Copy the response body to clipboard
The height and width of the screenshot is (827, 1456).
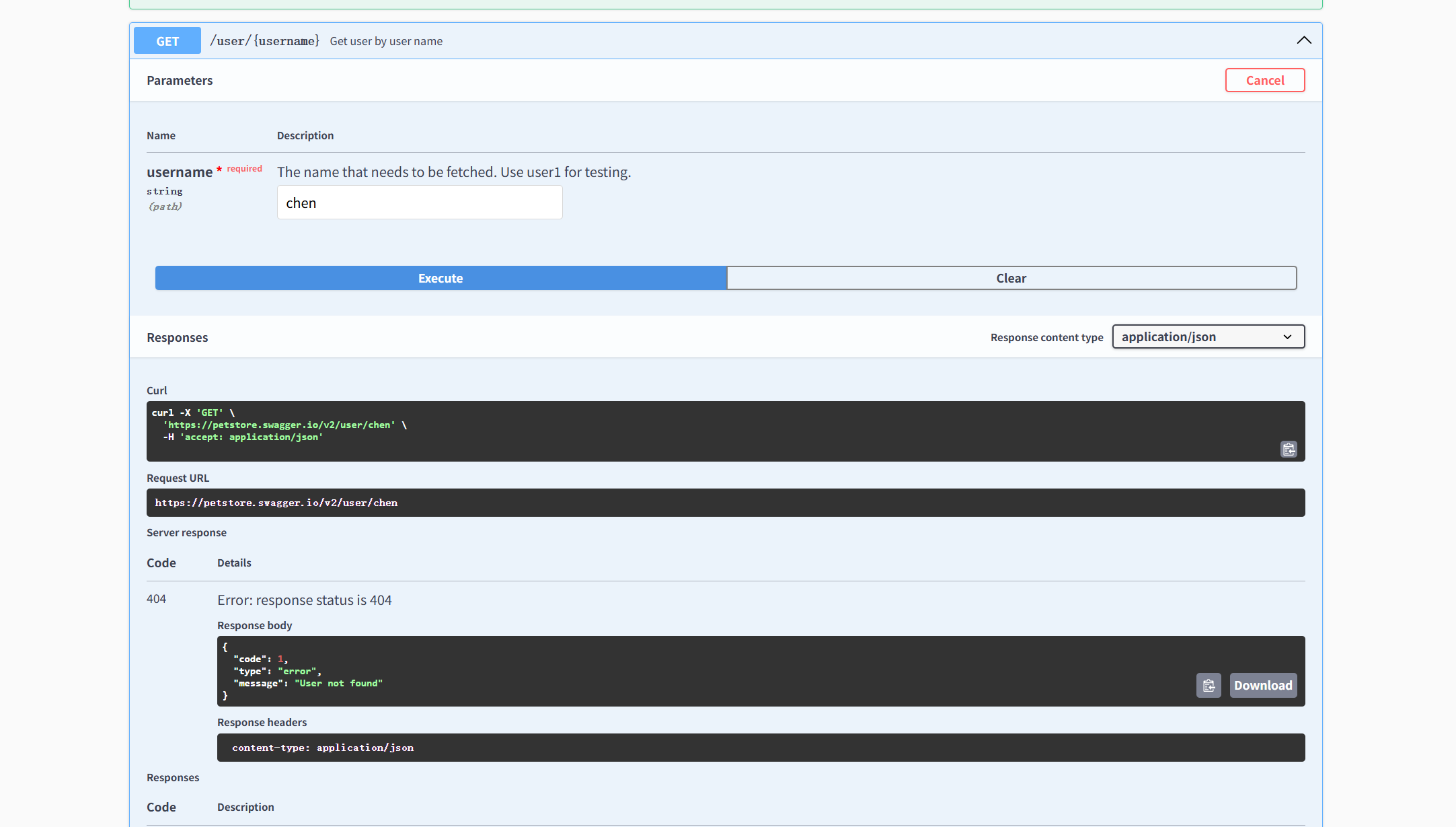[x=1208, y=686]
